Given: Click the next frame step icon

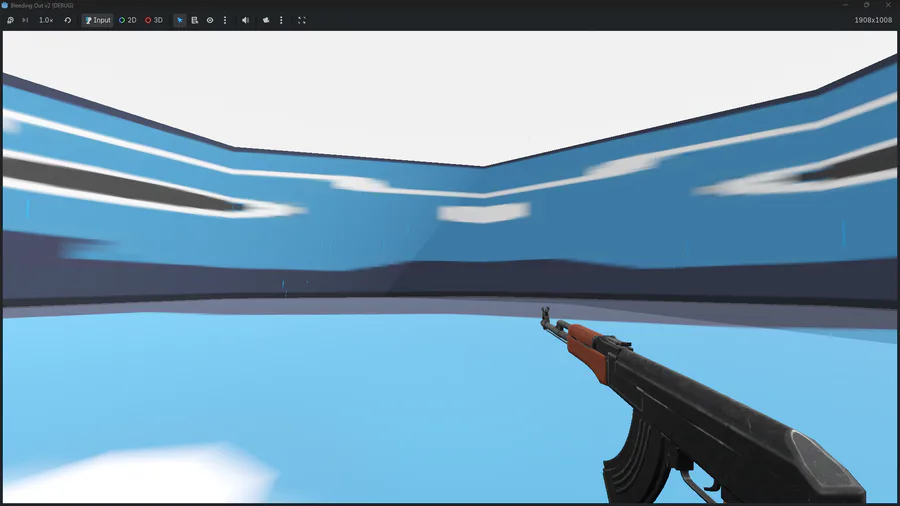Looking at the screenshot, I should [x=25, y=20].
